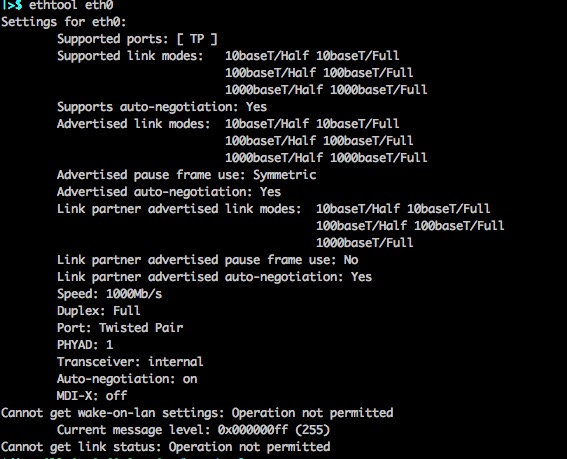Click the 'Speed: 1000Mb/s' line
This screenshot has width=567, height=459.
tap(109, 294)
